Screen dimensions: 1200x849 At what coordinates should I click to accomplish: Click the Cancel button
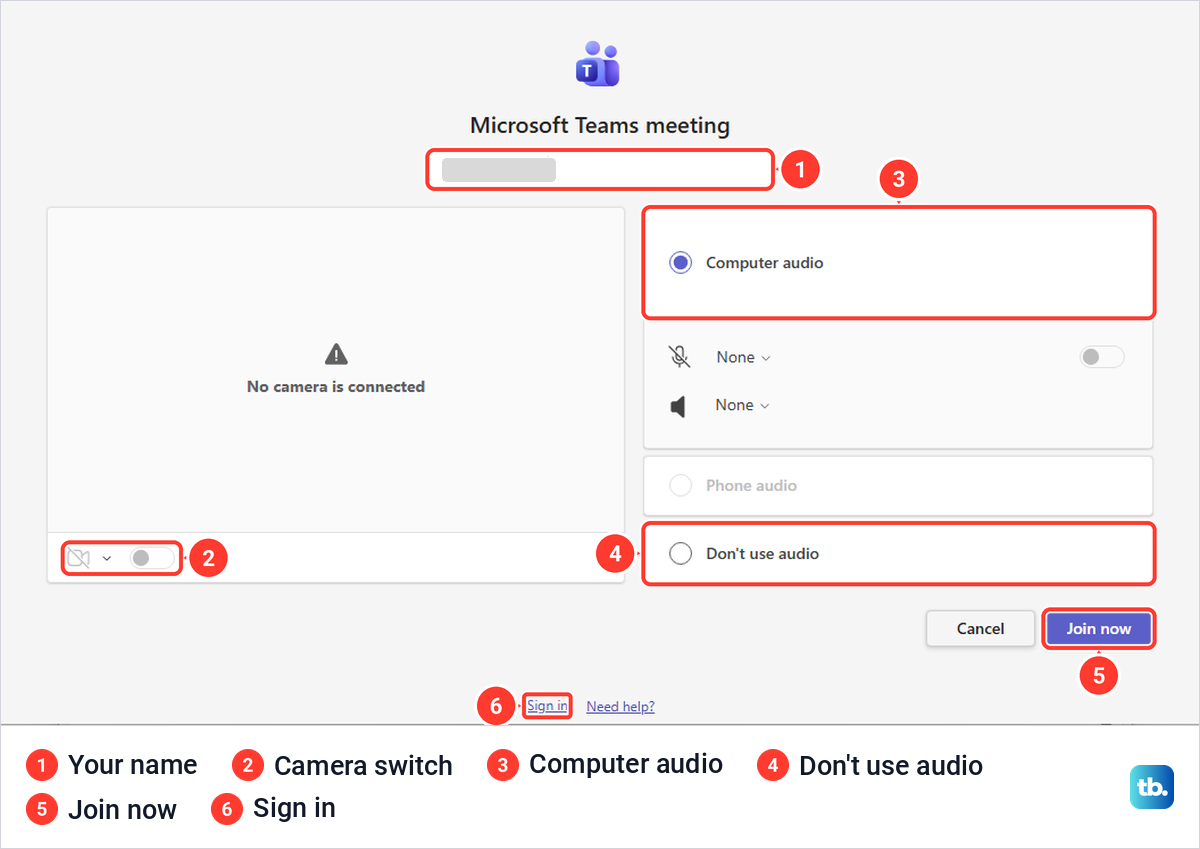(980, 629)
